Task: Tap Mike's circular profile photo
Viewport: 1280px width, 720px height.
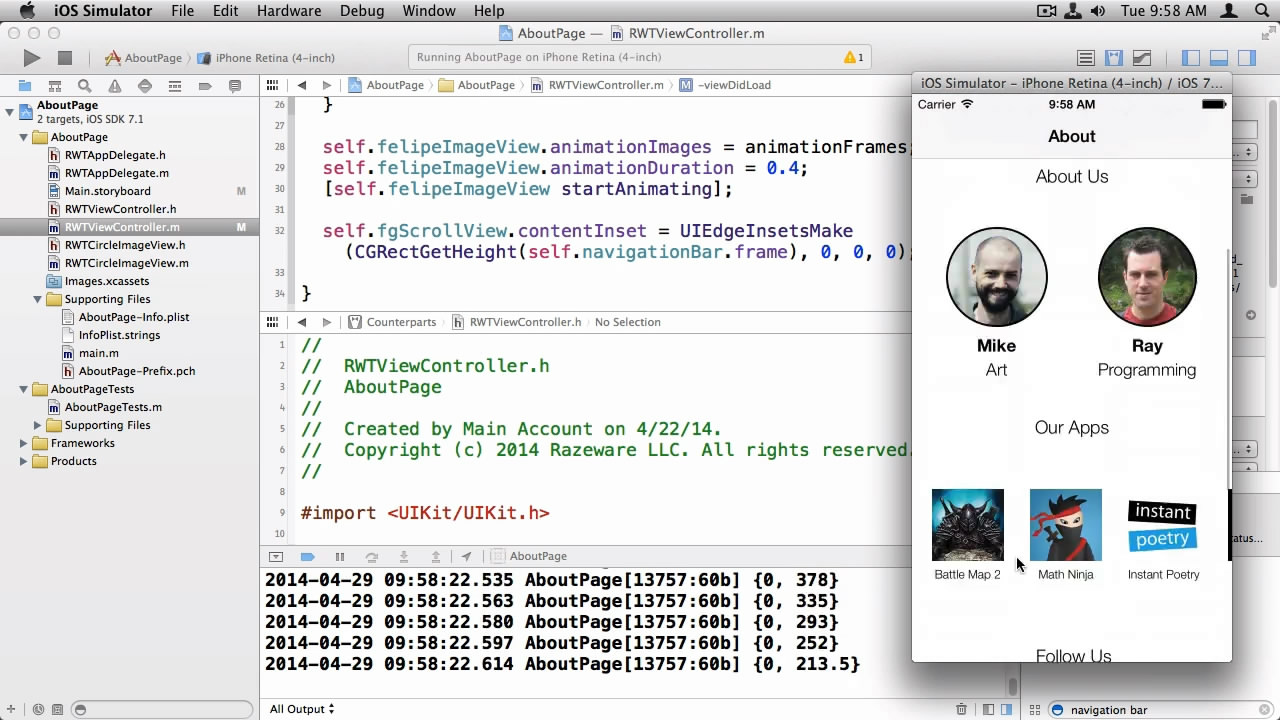Action: tap(997, 277)
